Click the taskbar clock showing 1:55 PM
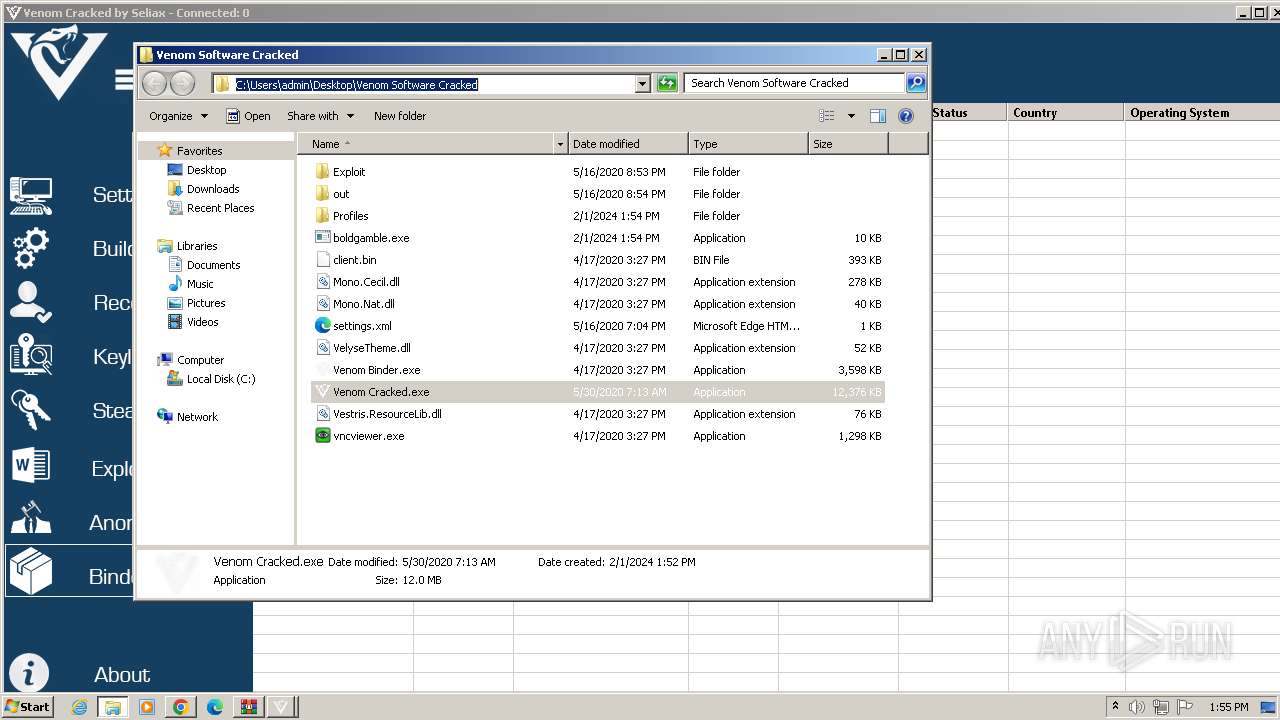This screenshot has height=720, width=1280. coord(1229,707)
